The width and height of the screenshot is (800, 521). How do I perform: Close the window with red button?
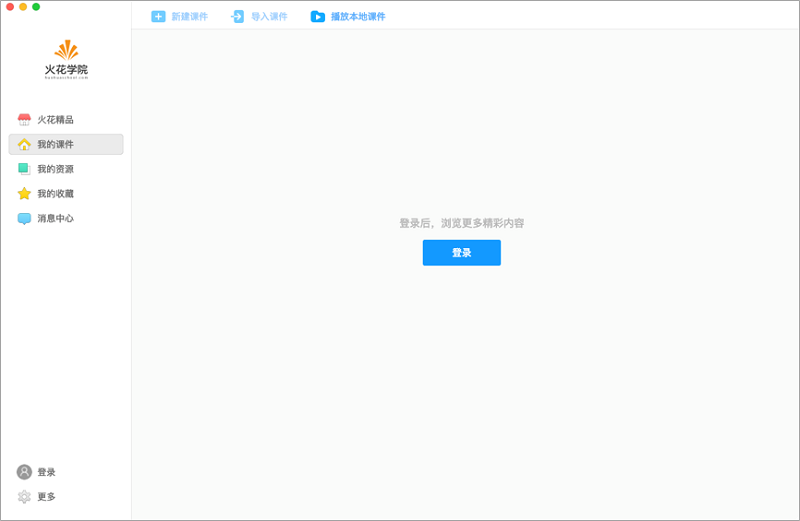click(10, 7)
